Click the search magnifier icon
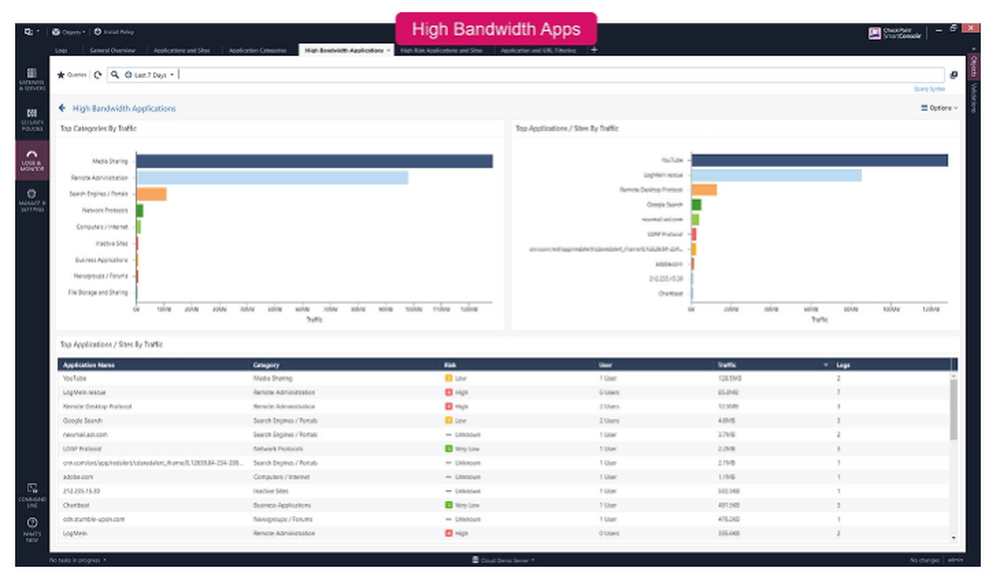 (115, 75)
